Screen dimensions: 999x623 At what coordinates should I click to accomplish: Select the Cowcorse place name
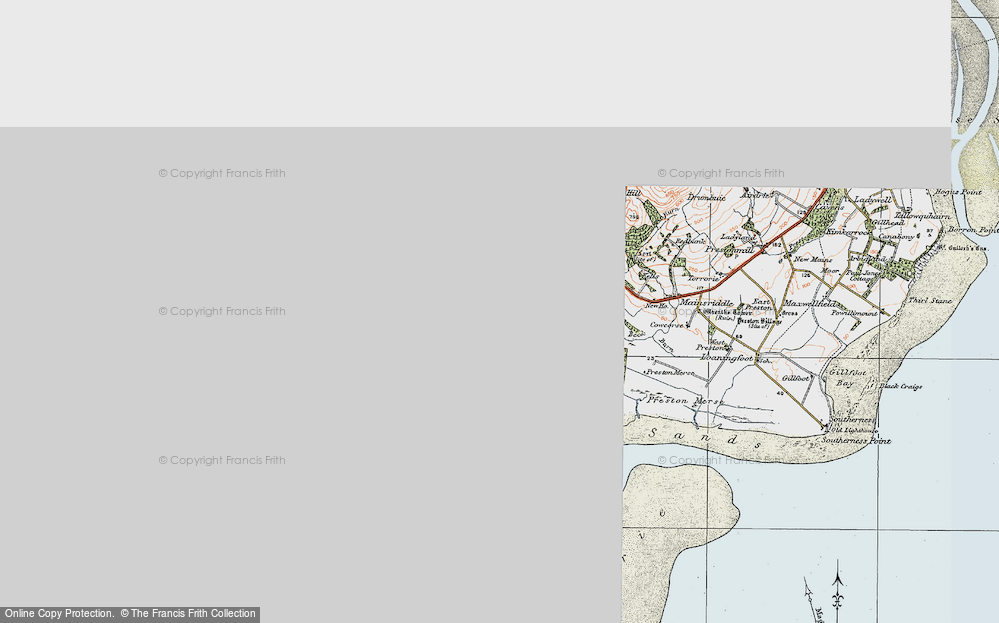666,325
